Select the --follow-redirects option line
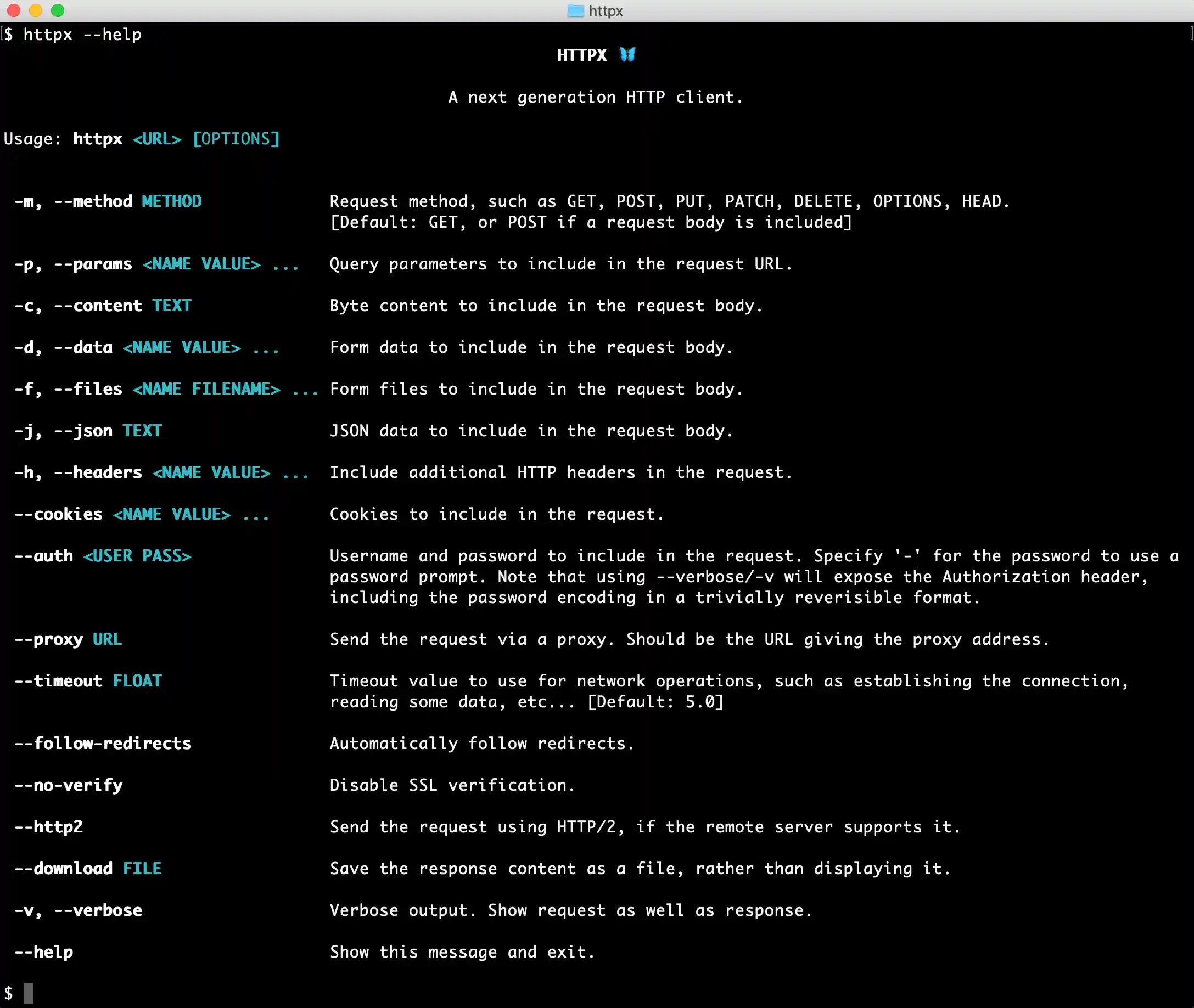 click(x=103, y=743)
